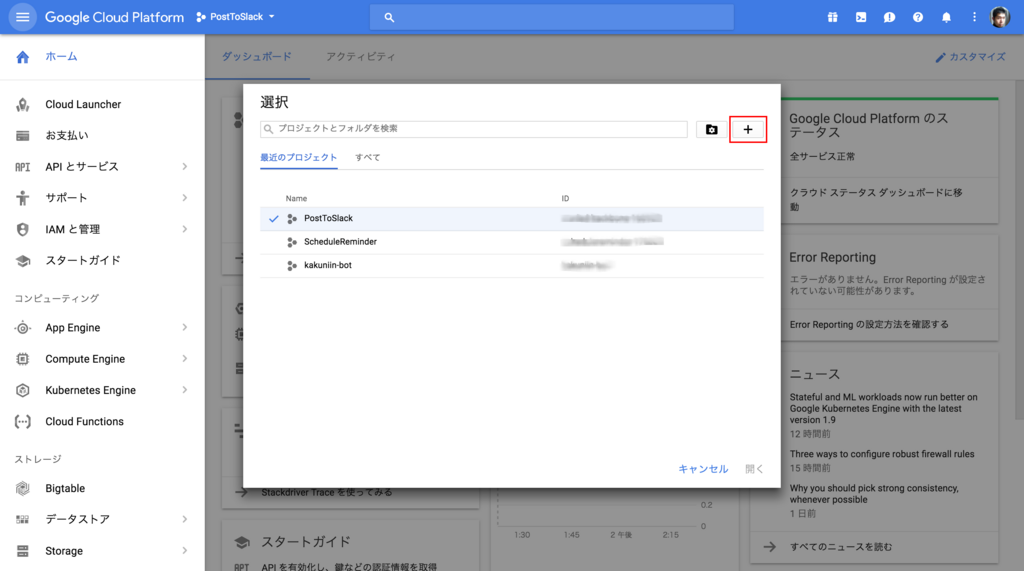Open the アクティビティ tab
The image size is (1024, 571).
click(x=360, y=57)
